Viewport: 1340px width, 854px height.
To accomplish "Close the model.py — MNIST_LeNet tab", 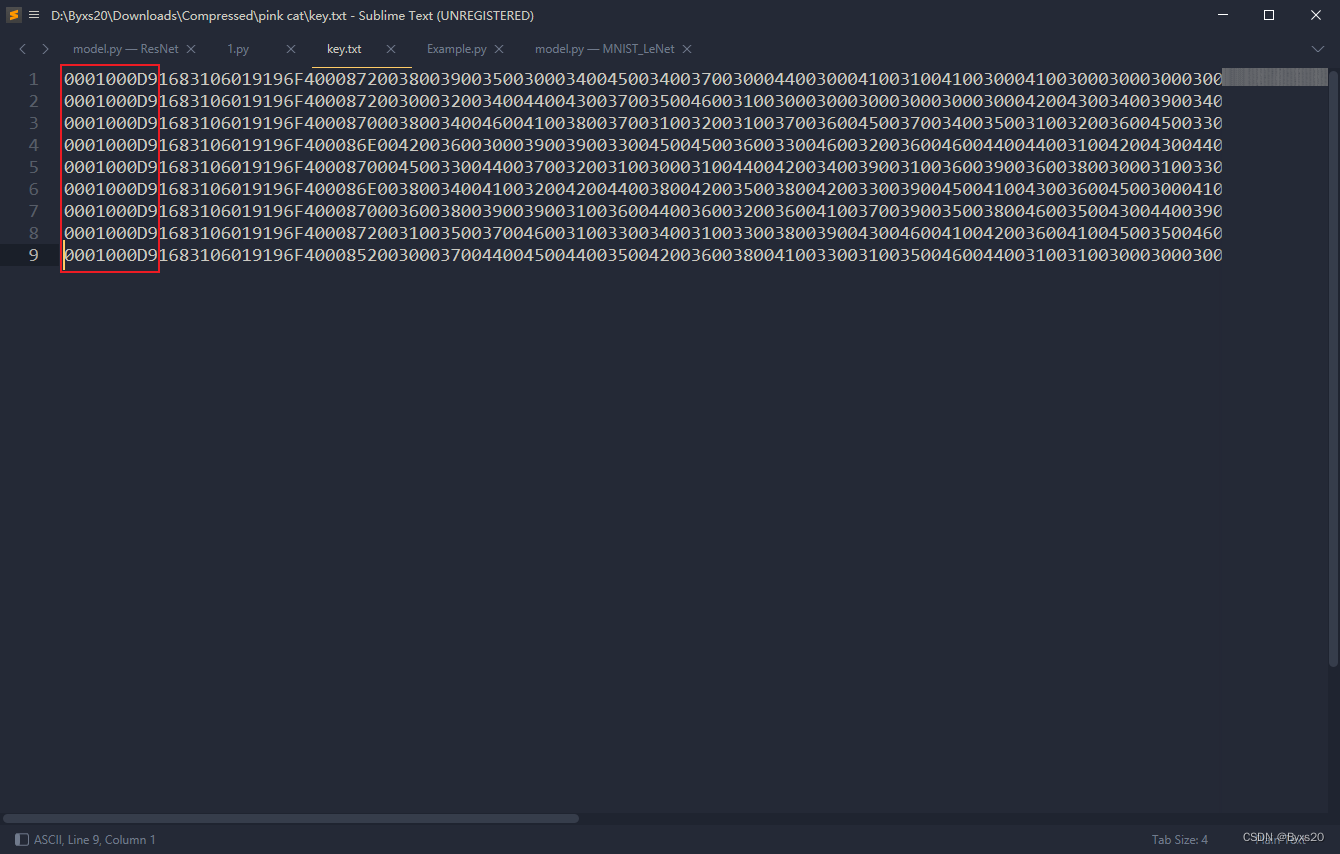I will (x=687, y=49).
